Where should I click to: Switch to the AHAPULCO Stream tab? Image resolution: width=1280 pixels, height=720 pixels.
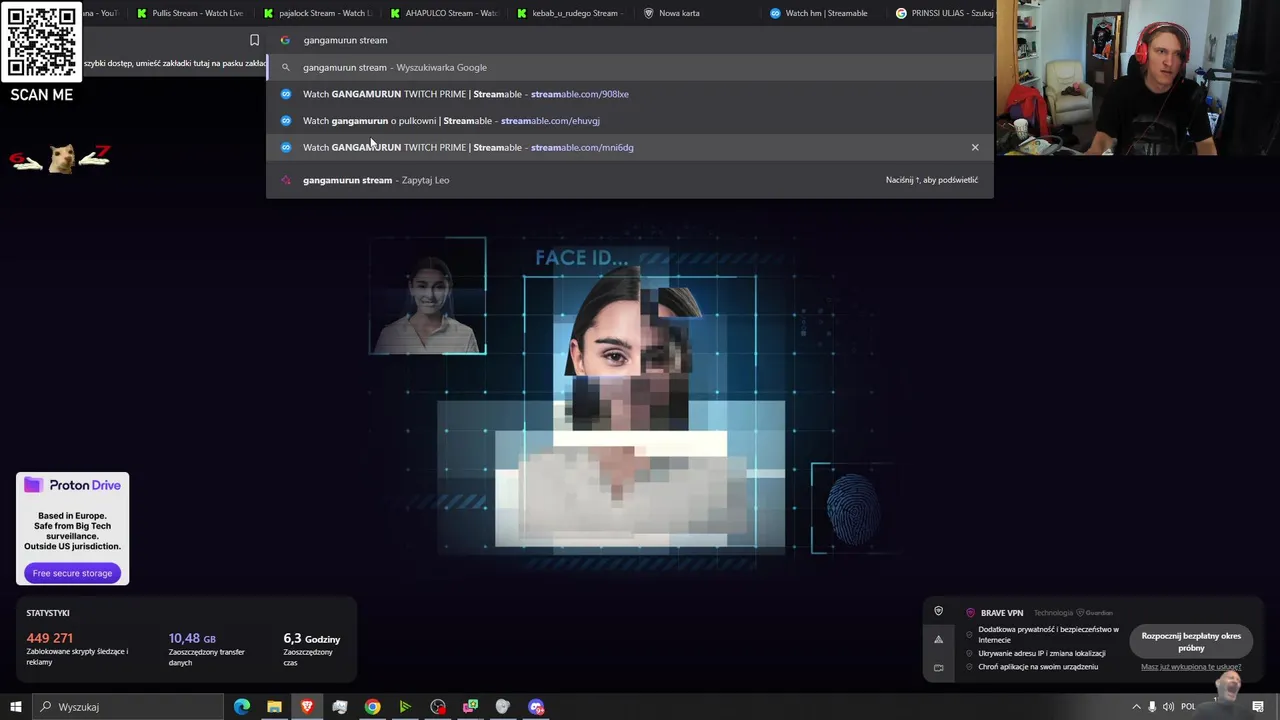[443, 13]
